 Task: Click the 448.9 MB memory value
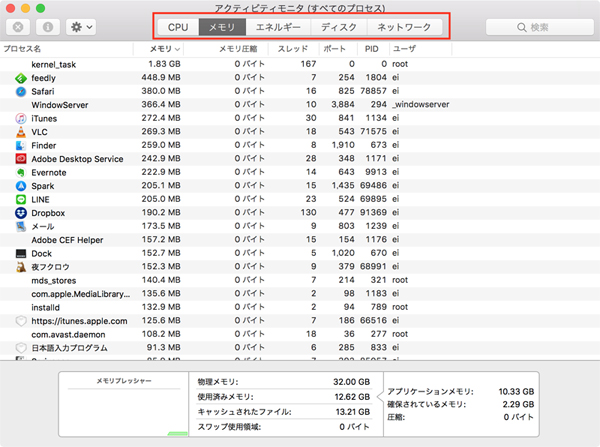[x=161, y=78]
